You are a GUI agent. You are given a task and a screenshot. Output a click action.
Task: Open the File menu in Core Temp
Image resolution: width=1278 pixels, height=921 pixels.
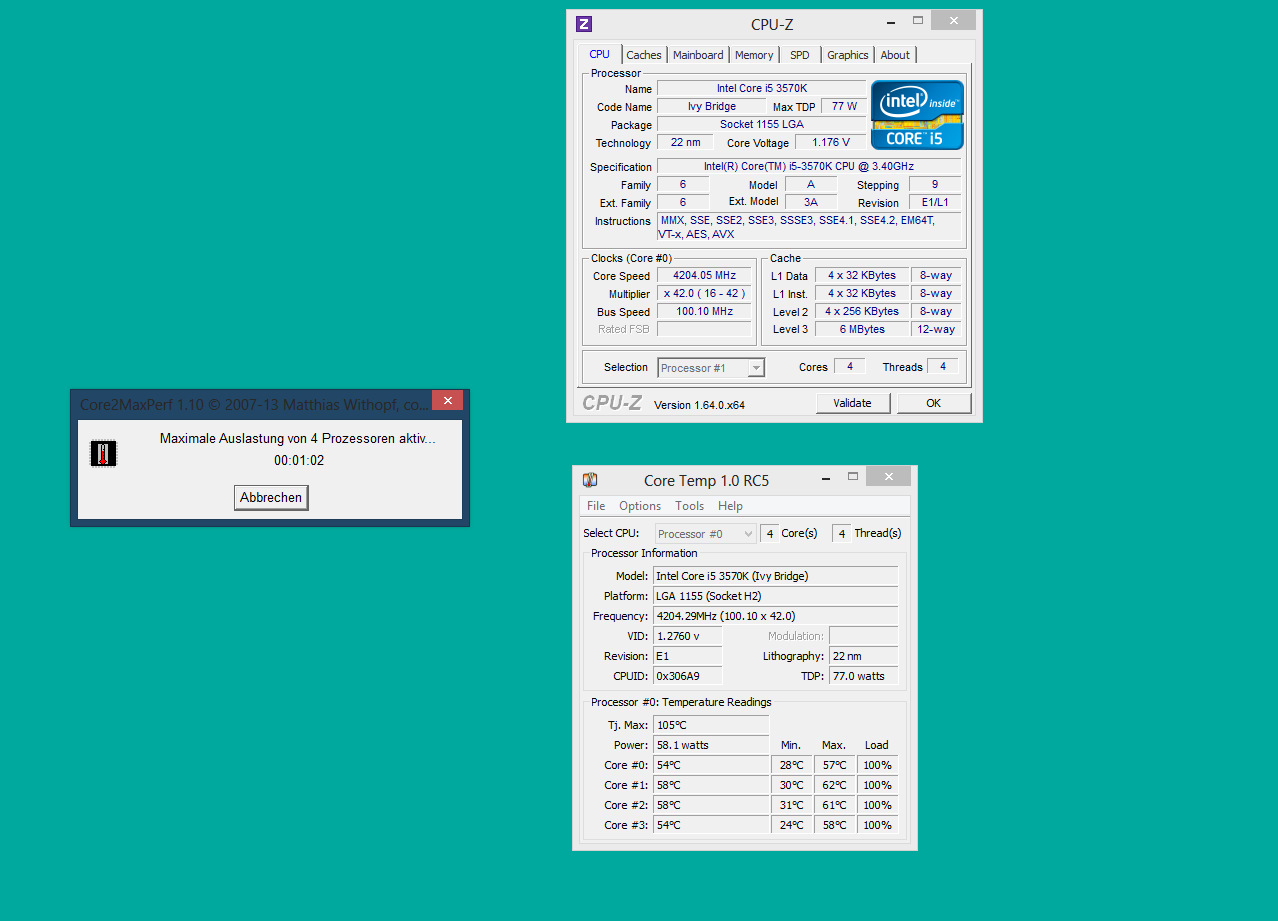point(596,506)
